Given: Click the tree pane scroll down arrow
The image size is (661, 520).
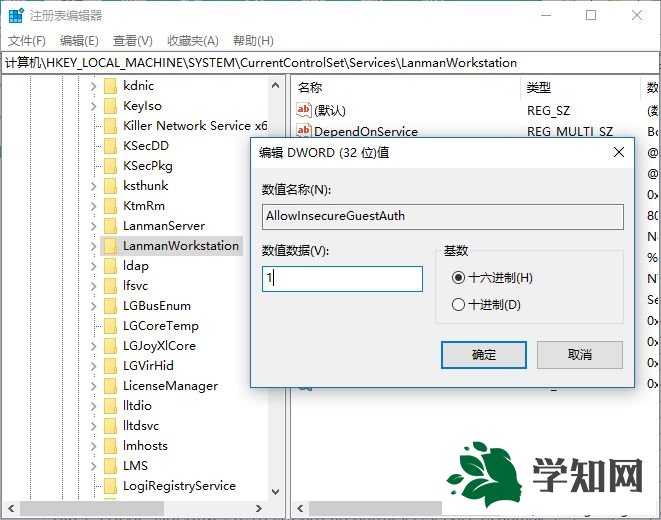Looking at the screenshot, I should pos(275,491).
